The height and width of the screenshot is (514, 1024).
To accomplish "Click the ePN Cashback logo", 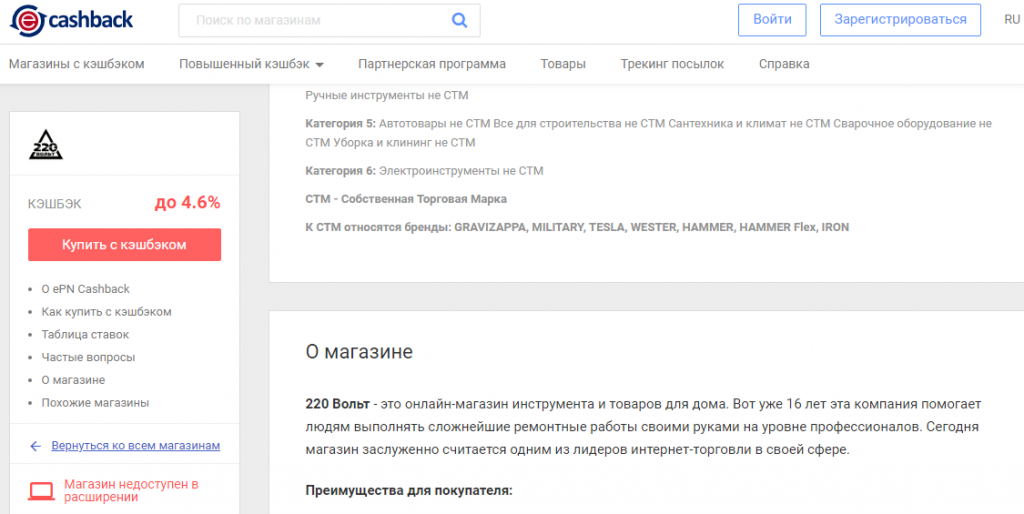I will tap(69, 20).
